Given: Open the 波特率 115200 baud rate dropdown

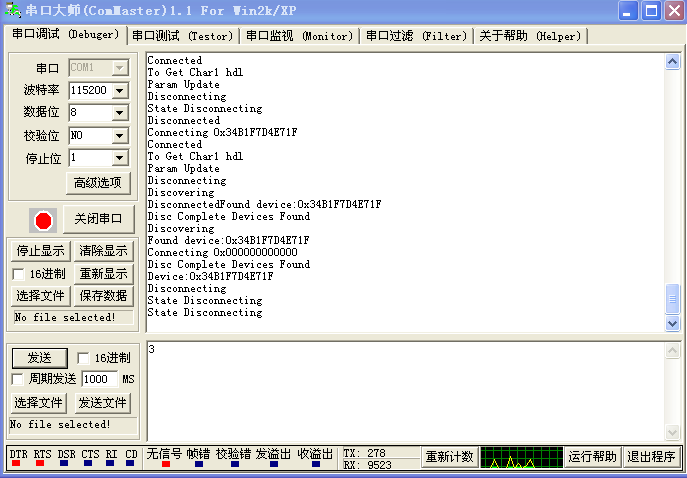Looking at the screenshot, I should tap(119, 91).
